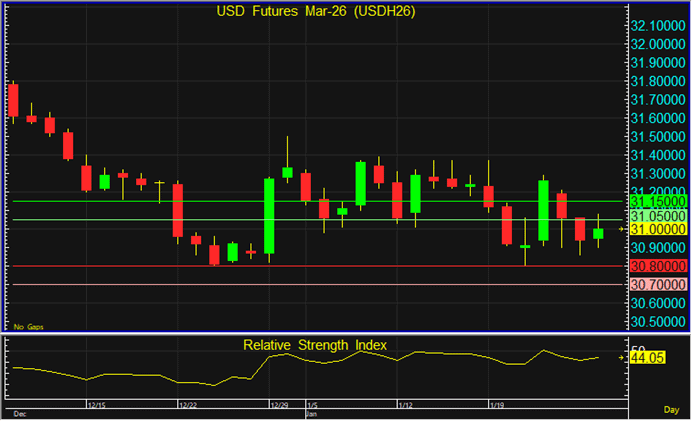Click the No Gaps indicator text
Viewport: 692px width, 421px height.
tap(27, 327)
